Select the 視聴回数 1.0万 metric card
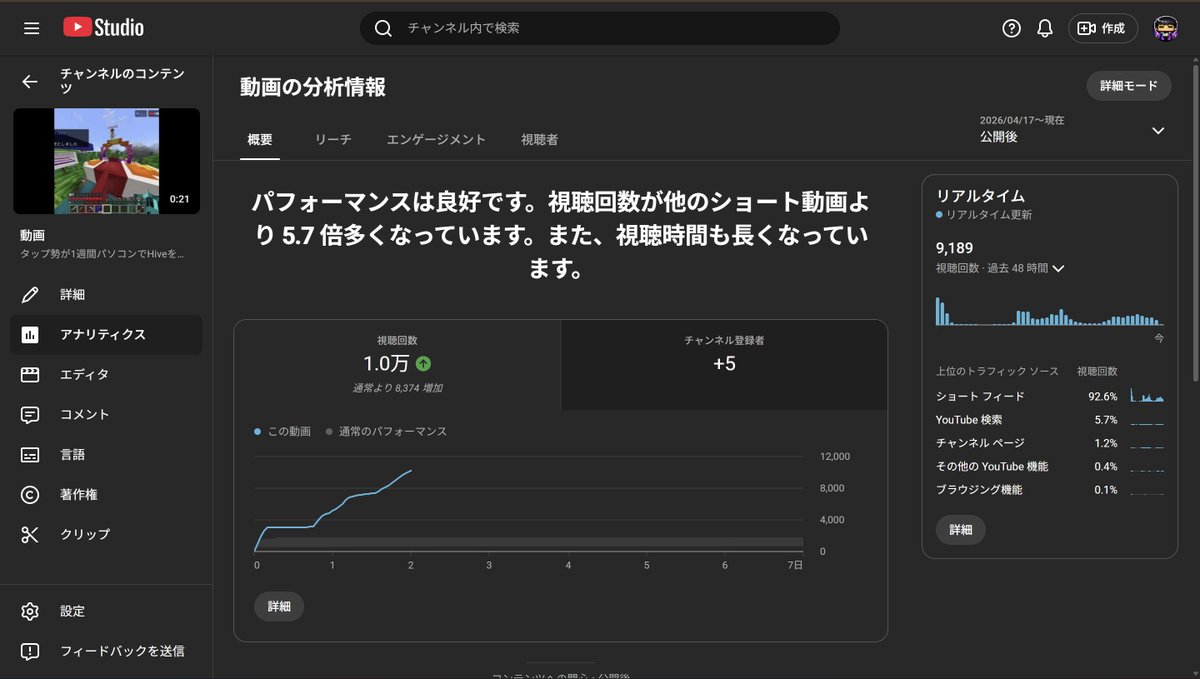The height and width of the screenshot is (679, 1200). pos(397,364)
